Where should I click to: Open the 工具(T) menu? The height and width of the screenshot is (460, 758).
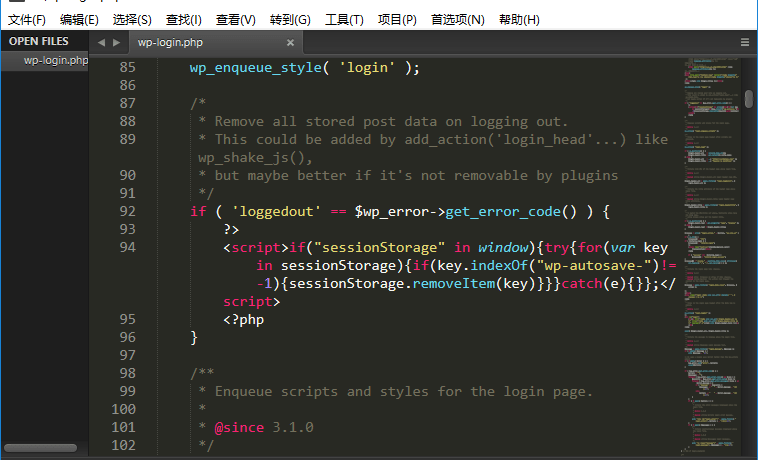pyautogui.click(x=344, y=20)
